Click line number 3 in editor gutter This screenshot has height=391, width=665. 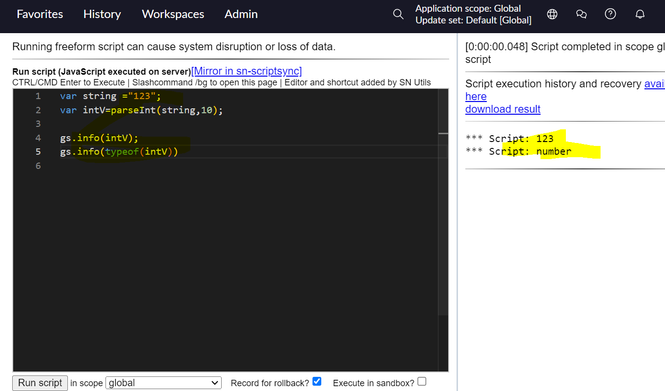(38, 124)
